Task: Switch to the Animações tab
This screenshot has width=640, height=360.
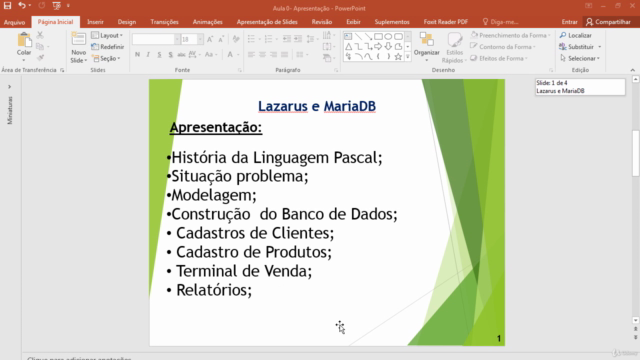Action: 207,22
